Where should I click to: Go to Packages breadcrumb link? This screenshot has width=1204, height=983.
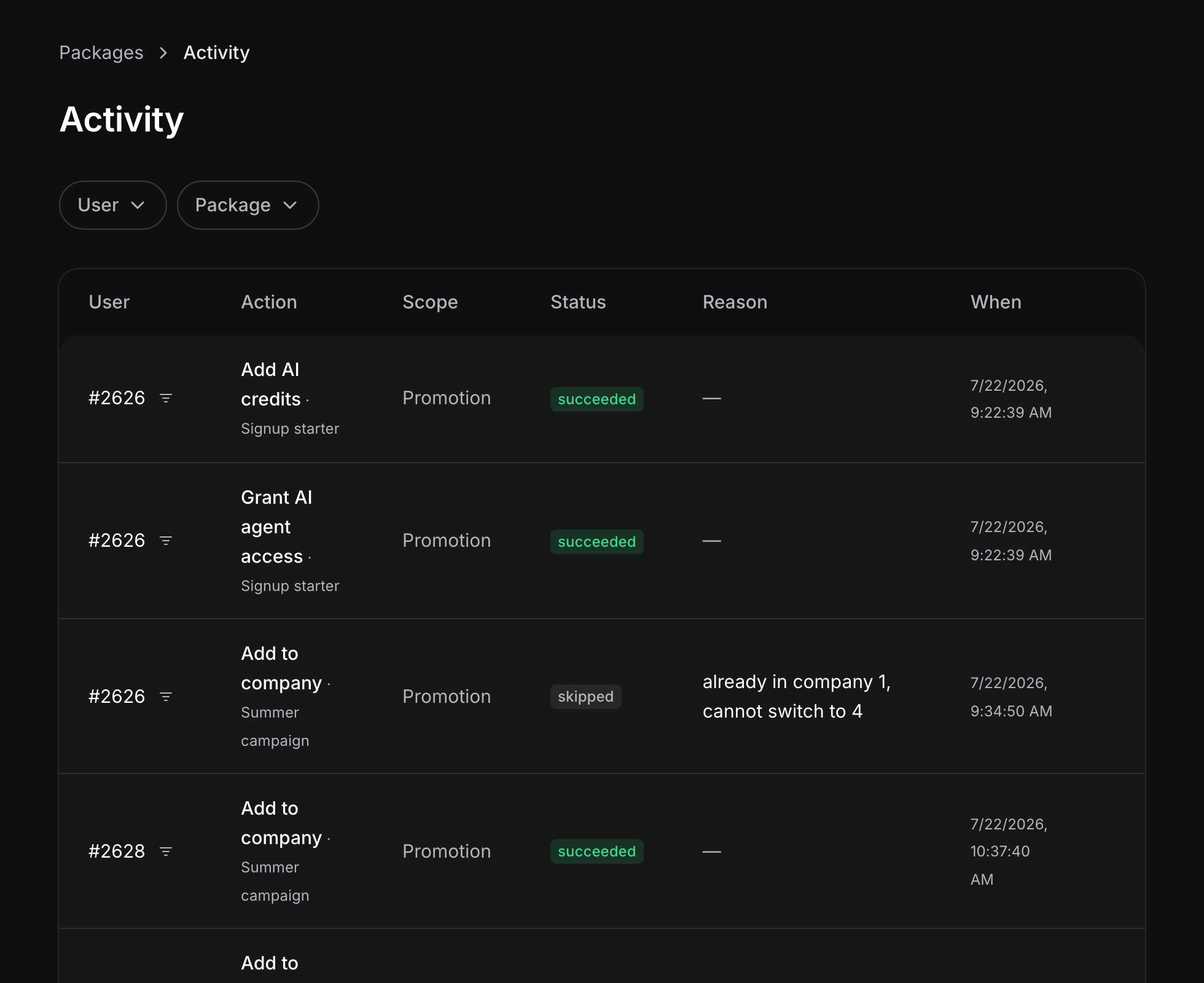[x=101, y=53]
